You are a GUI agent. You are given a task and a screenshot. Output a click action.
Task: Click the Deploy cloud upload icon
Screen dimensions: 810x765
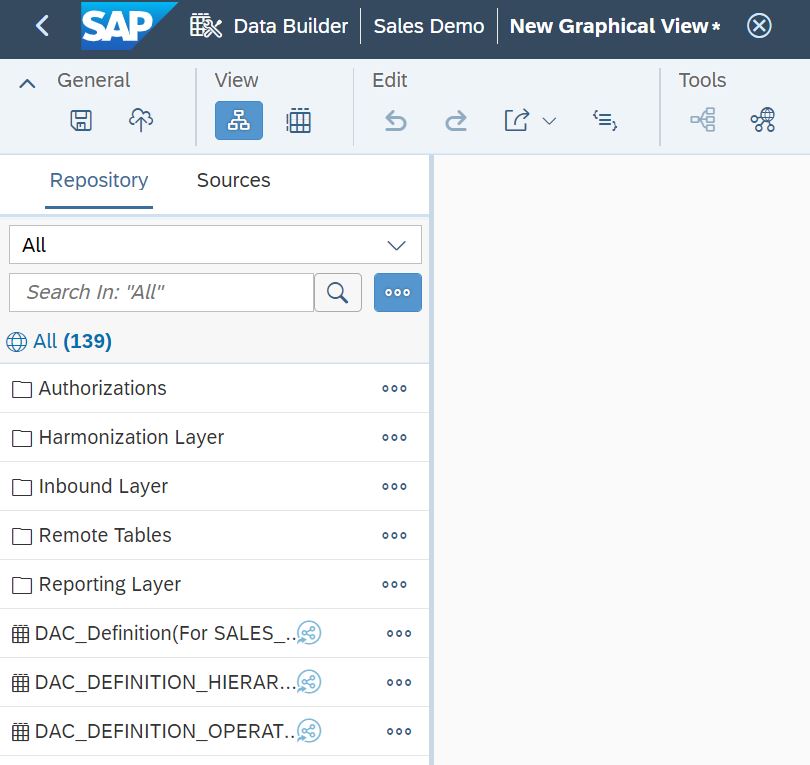coord(141,121)
